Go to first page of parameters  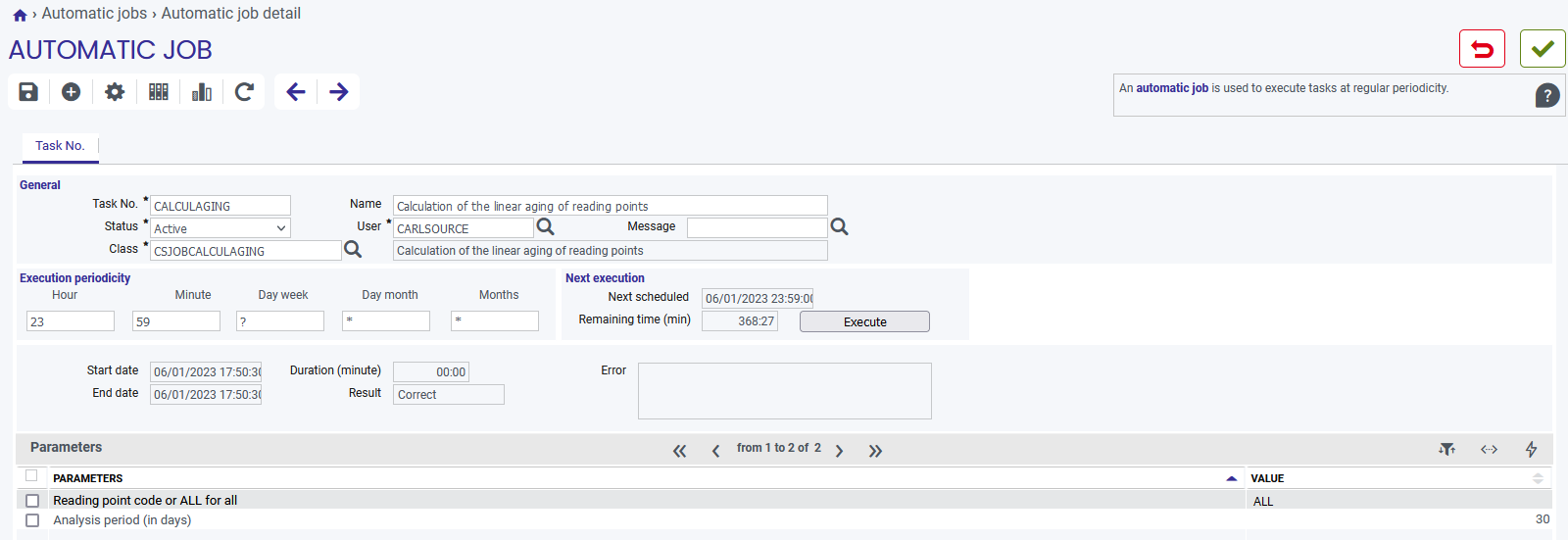(x=680, y=451)
